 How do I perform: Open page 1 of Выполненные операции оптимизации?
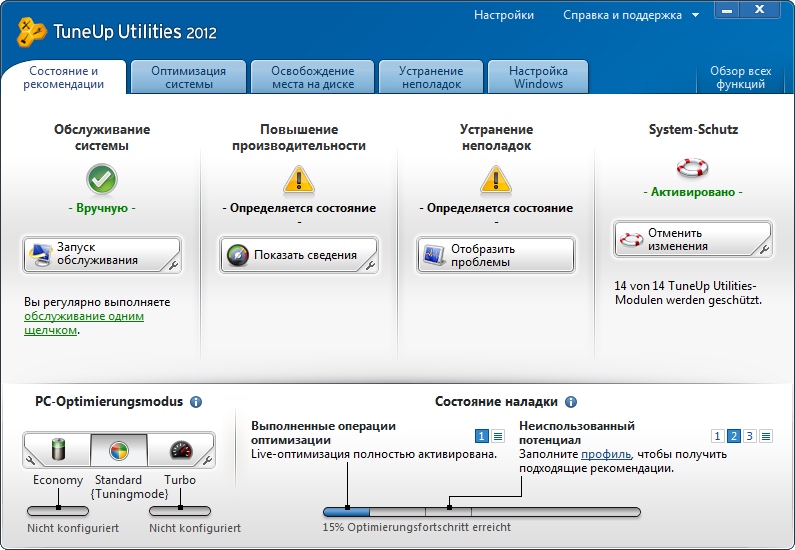click(482, 435)
